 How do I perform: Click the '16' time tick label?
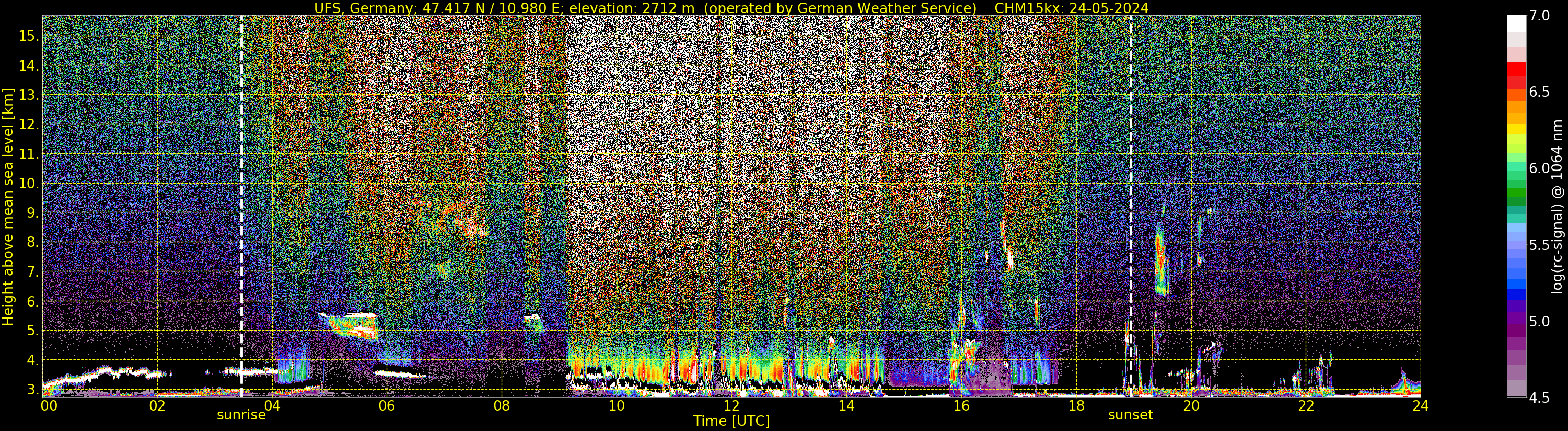pyautogui.click(x=961, y=405)
